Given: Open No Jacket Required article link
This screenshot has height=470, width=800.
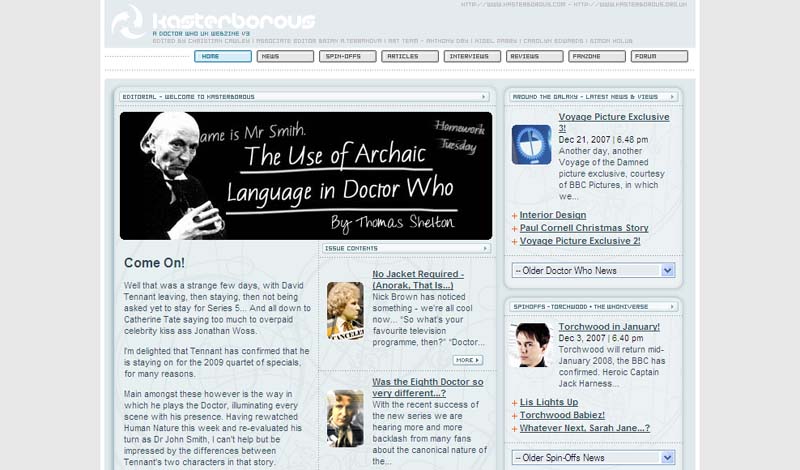Looking at the screenshot, I should click(418, 280).
